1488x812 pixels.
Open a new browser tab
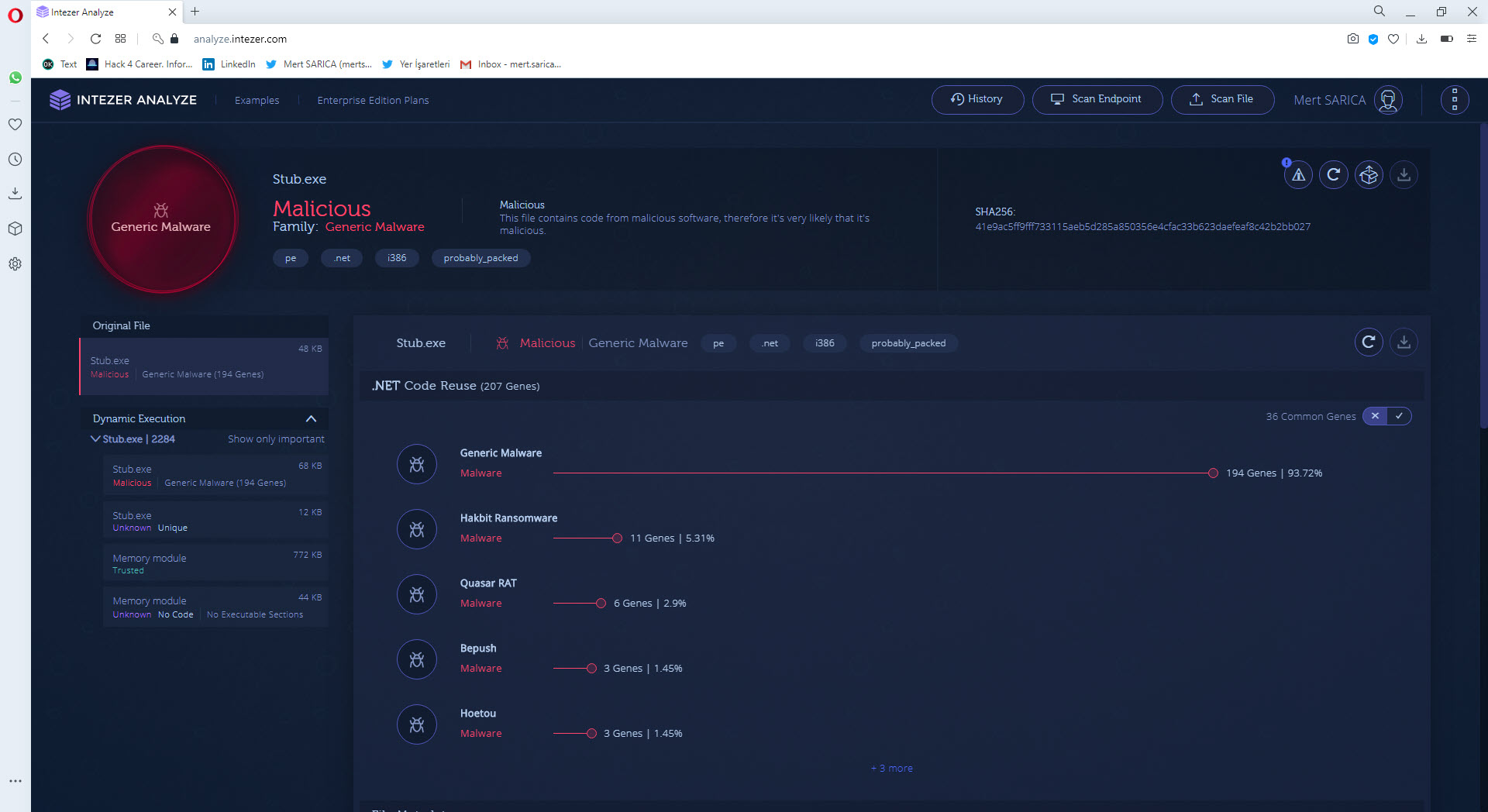(195, 12)
